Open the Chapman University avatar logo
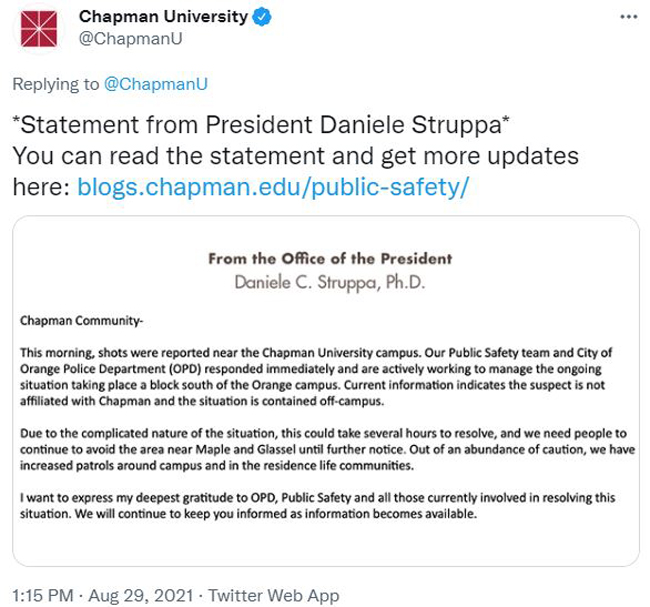The image size is (650, 607). coord(39,28)
